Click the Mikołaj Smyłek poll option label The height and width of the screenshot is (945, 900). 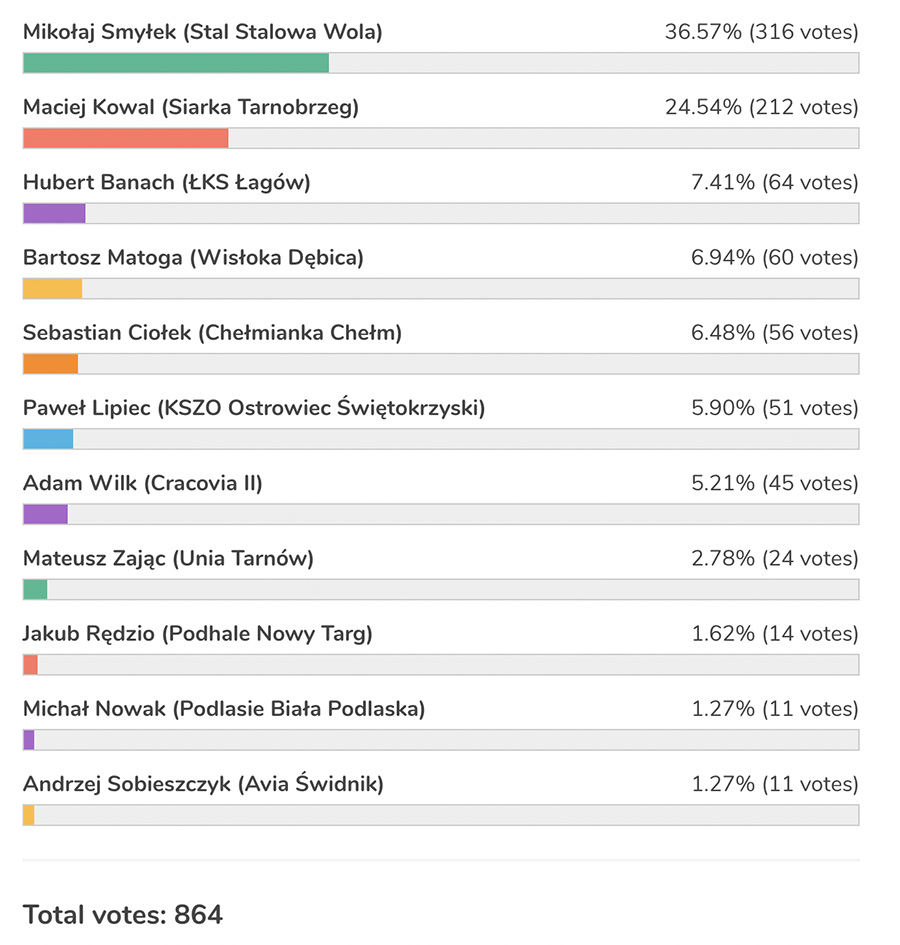[x=202, y=33]
